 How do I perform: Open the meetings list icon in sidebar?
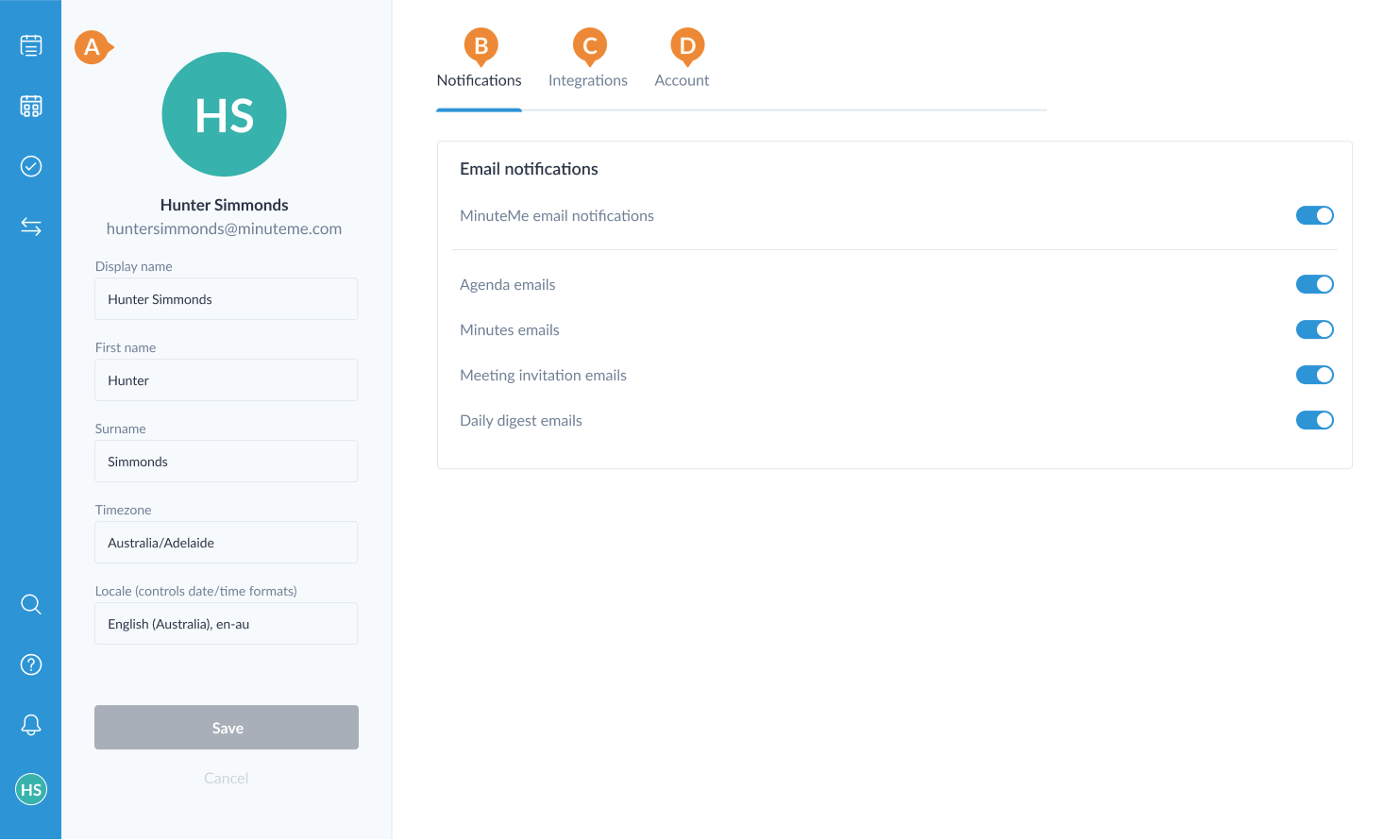(31, 45)
